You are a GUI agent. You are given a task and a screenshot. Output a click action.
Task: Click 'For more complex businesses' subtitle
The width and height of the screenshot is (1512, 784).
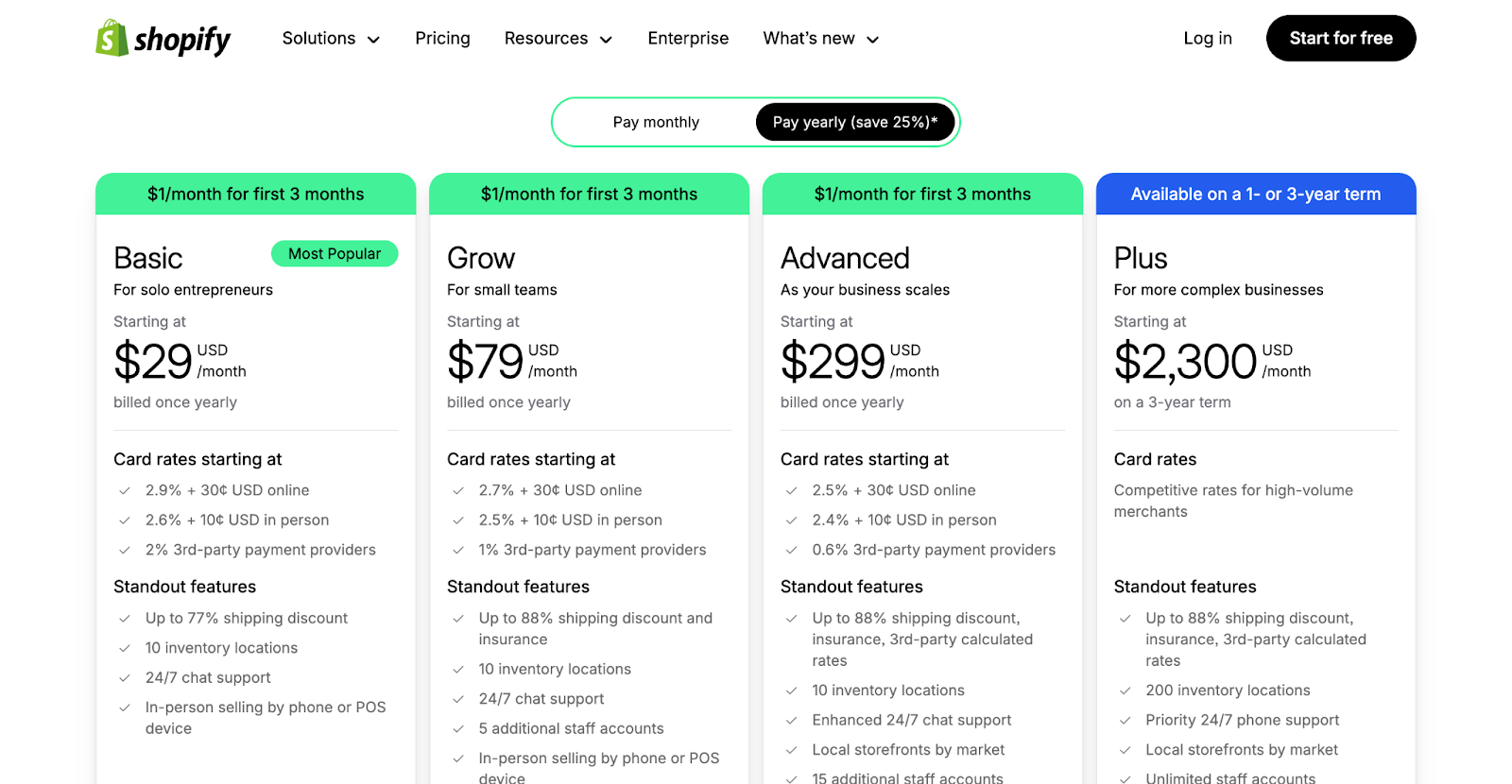[1218, 290]
